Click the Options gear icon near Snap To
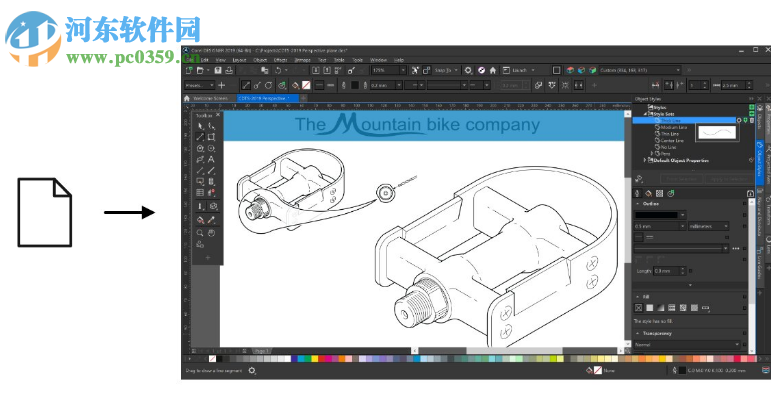Viewport: 771px width, 407px height. [468, 70]
